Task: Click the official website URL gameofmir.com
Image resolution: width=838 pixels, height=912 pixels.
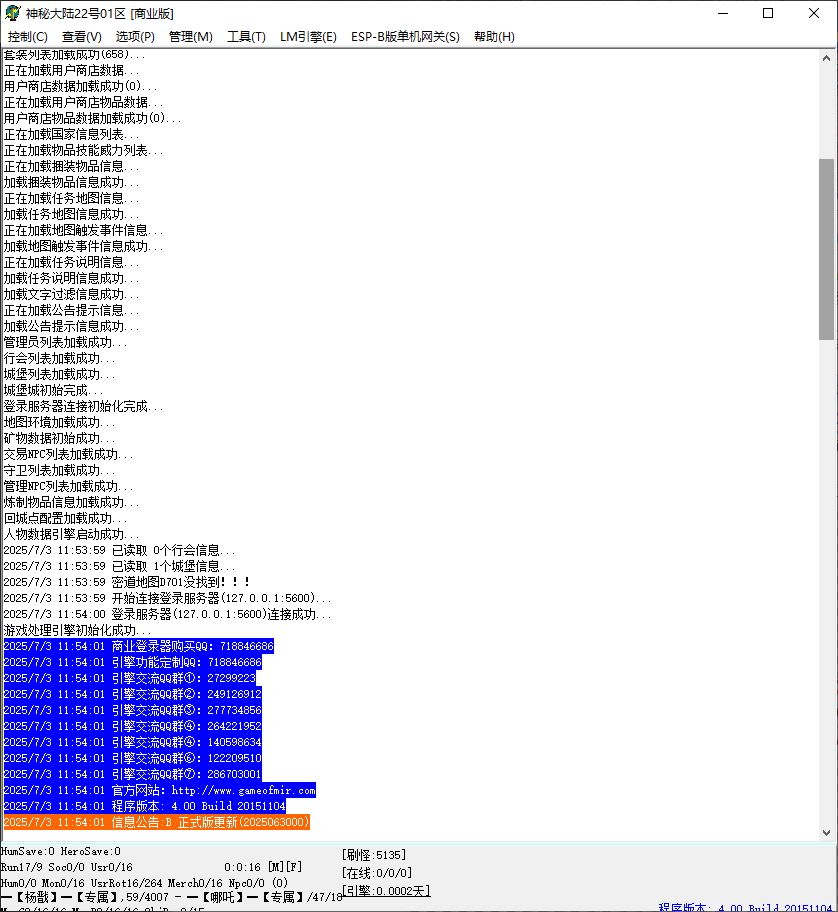Action: tap(244, 790)
